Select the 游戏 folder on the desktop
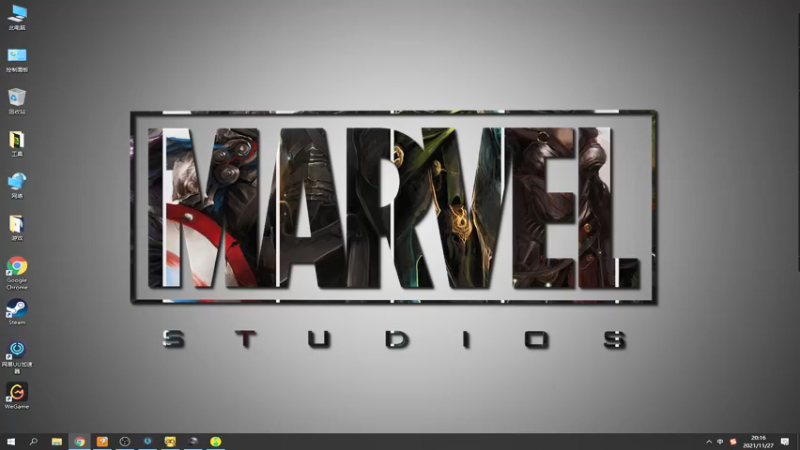This screenshot has height=450, width=800. pyautogui.click(x=17, y=228)
